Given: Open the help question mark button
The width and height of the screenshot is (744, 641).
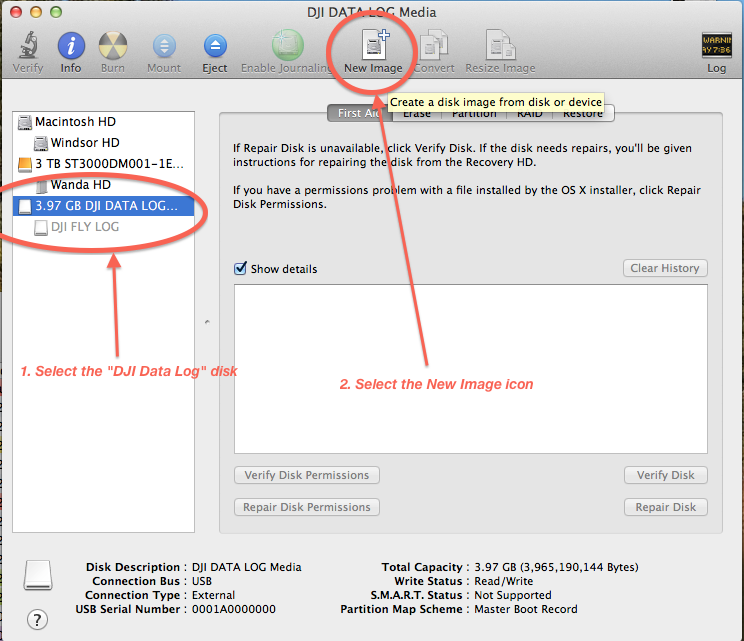Looking at the screenshot, I should click(x=37, y=620).
